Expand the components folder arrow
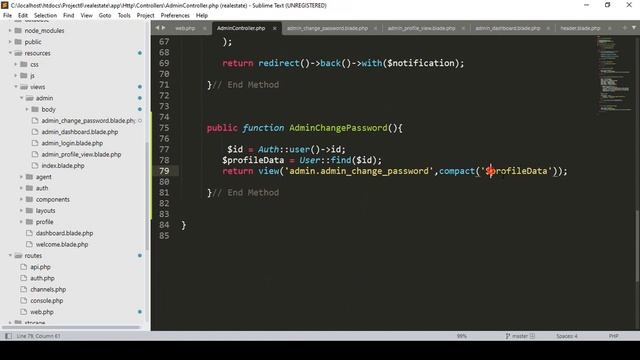640x360 pixels. click(22, 199)
